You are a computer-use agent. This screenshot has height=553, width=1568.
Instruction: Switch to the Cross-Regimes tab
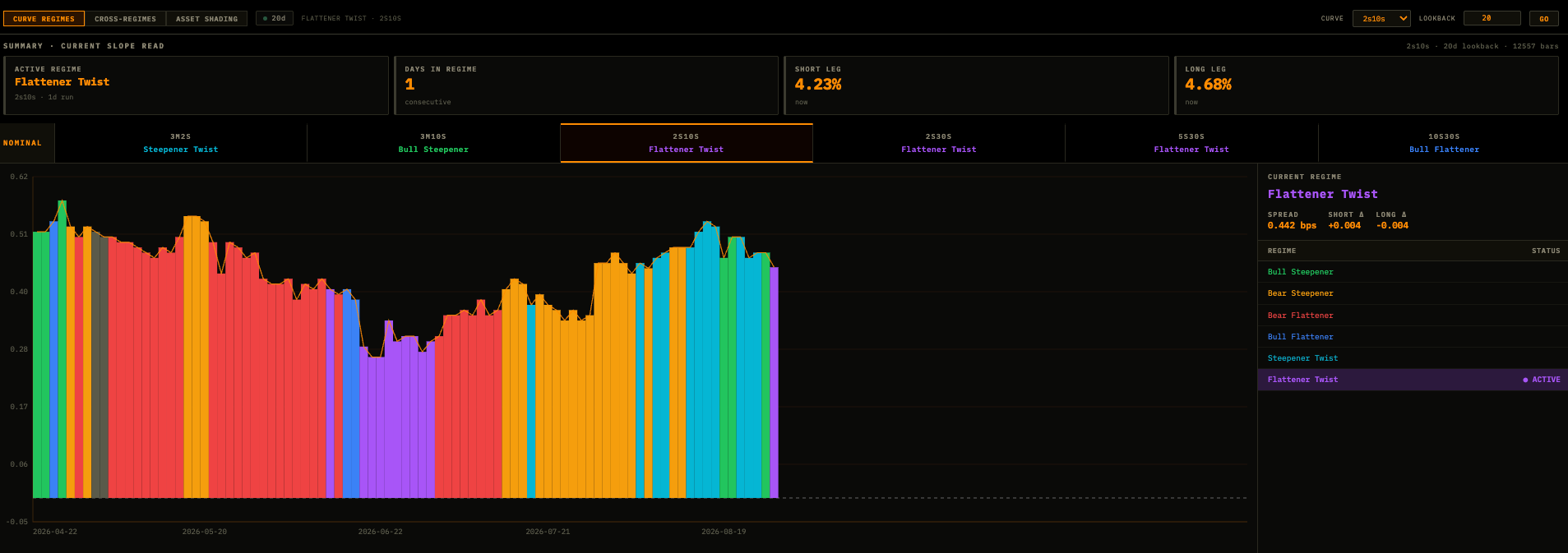pos(125,18)
